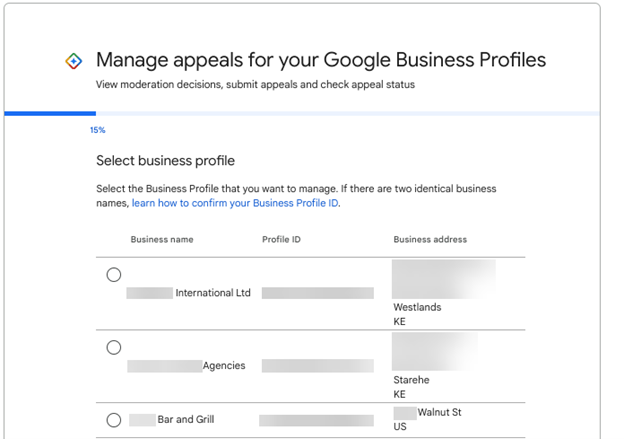
Task: Click the 'Select business profile' heading
Action: click(165, 160)
